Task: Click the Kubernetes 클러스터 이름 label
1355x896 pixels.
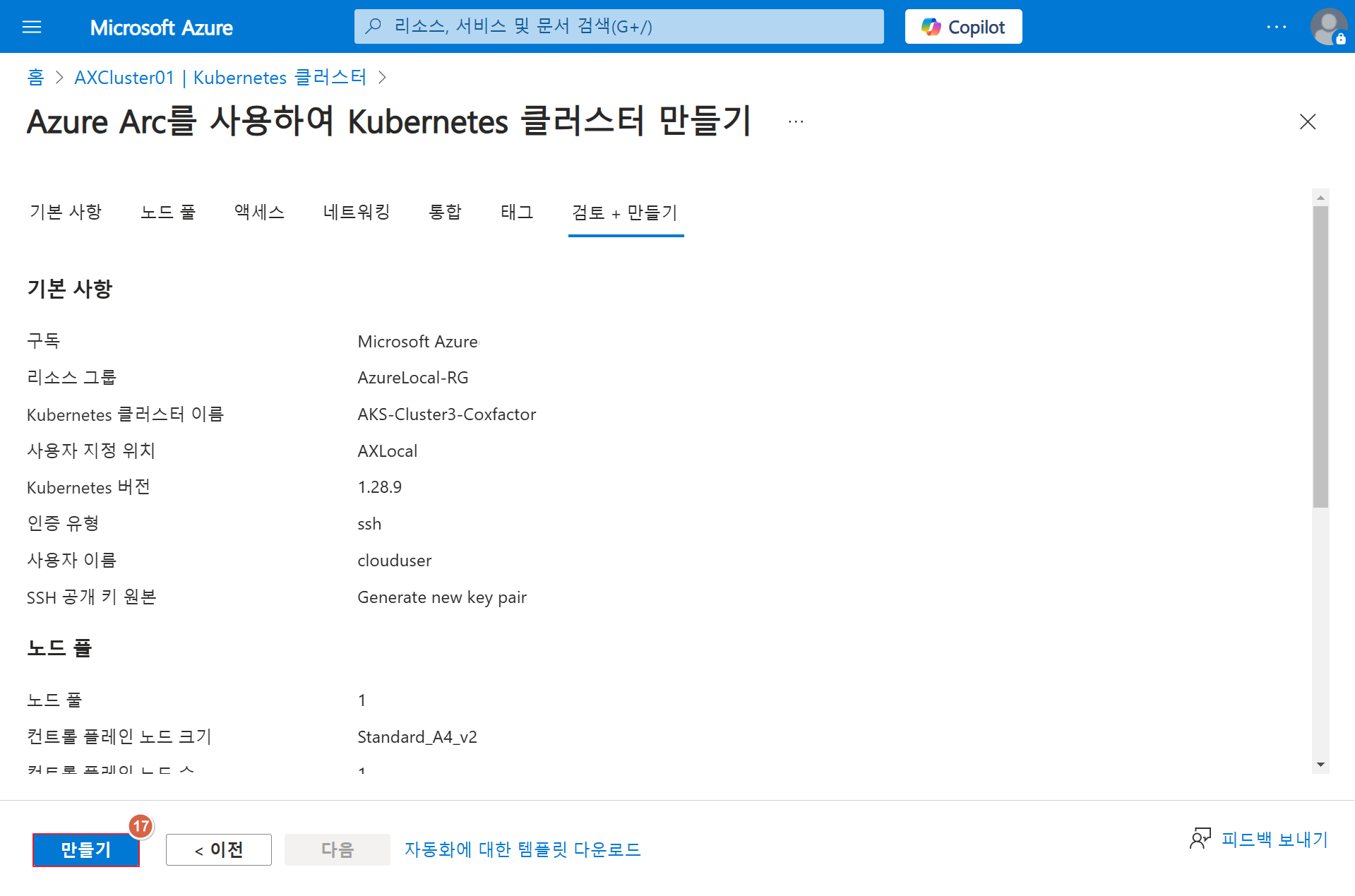Action: click(x=125, y=414)
